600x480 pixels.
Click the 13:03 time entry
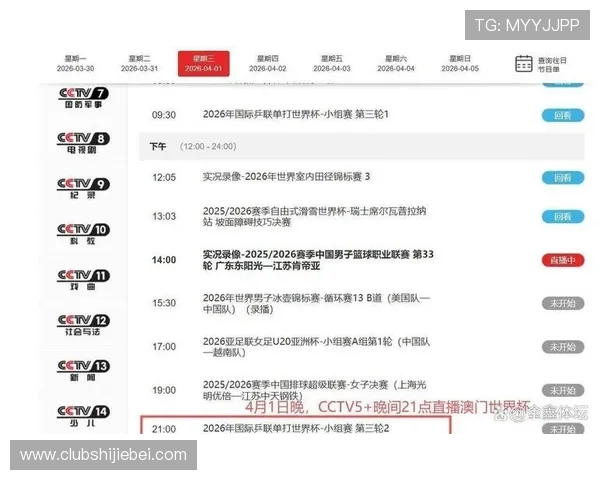coord(164,216)
